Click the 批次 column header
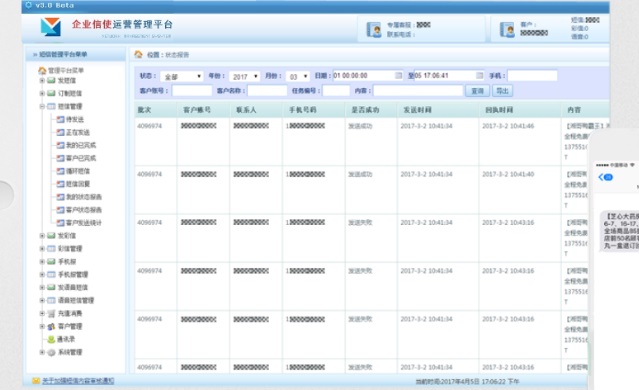The width and height of the screenshot is (639, 390). tap(144, 110)
